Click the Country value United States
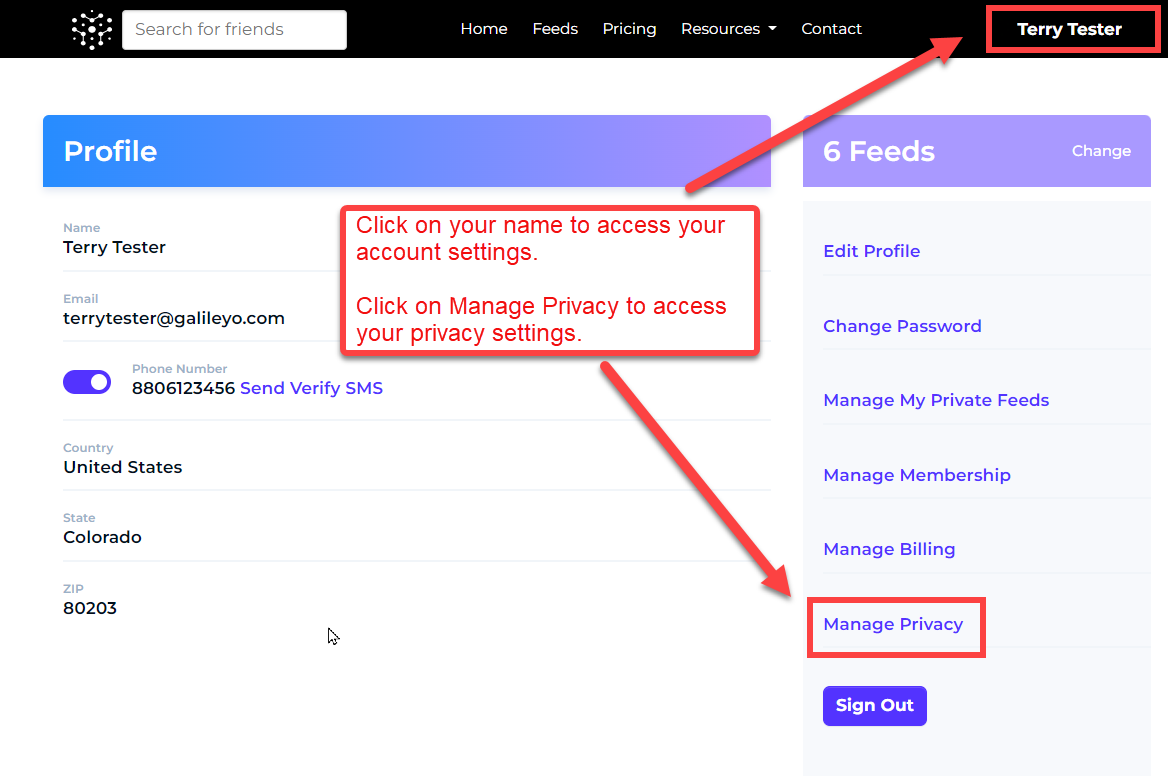The width and height of the screenshot is (1168, 780). point(123,467)
